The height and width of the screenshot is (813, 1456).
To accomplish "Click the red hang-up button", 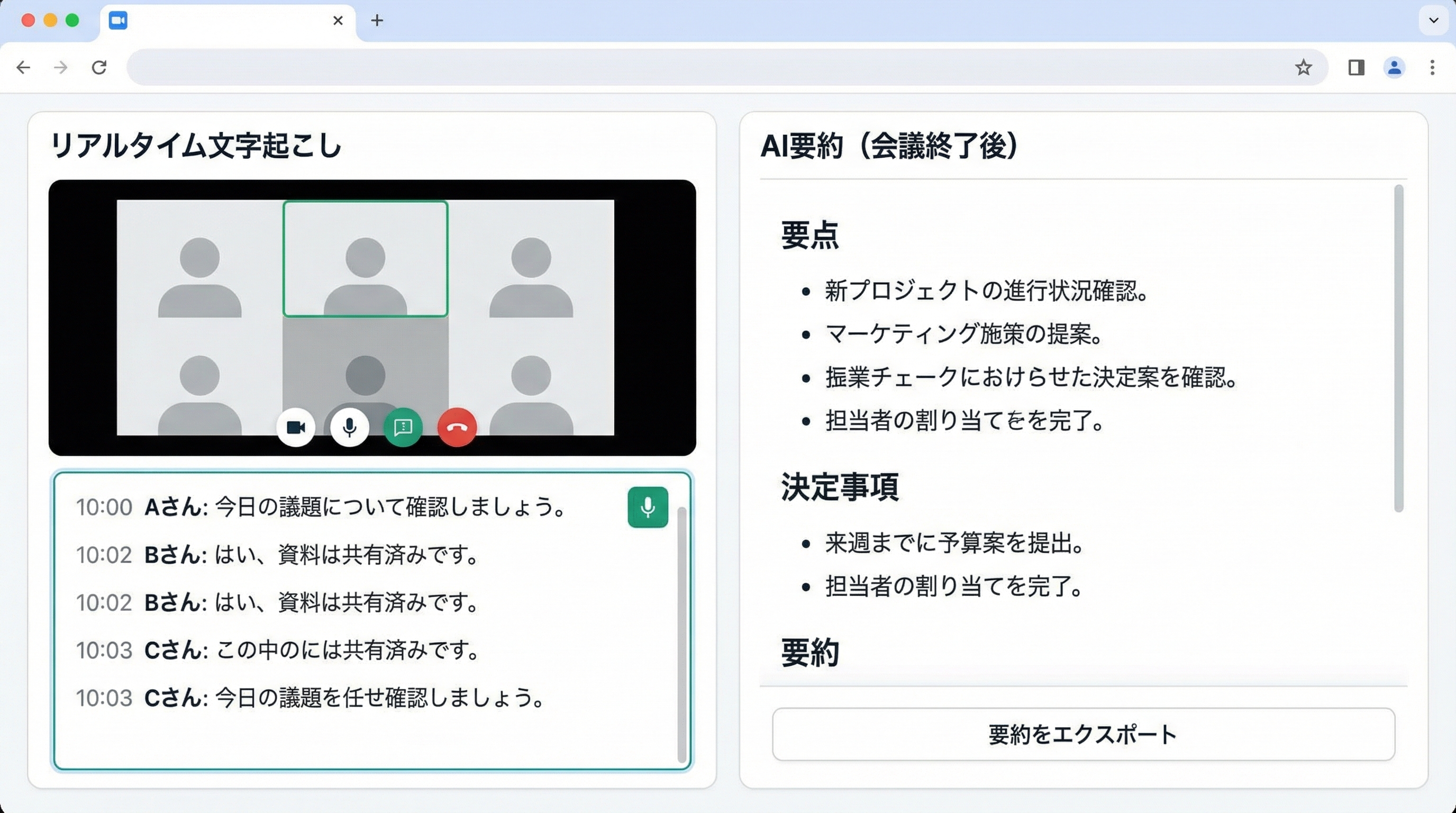I will tap(457, 428).
